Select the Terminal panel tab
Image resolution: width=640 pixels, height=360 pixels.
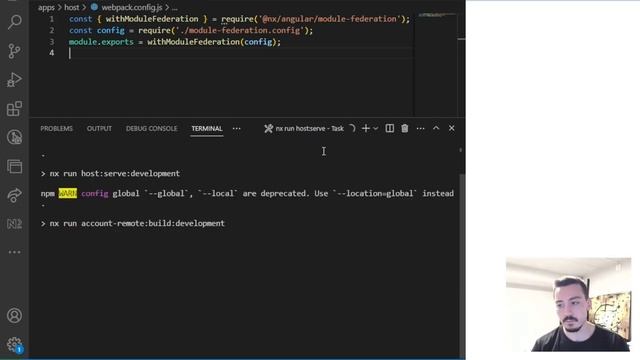click(x=207, y=129)
